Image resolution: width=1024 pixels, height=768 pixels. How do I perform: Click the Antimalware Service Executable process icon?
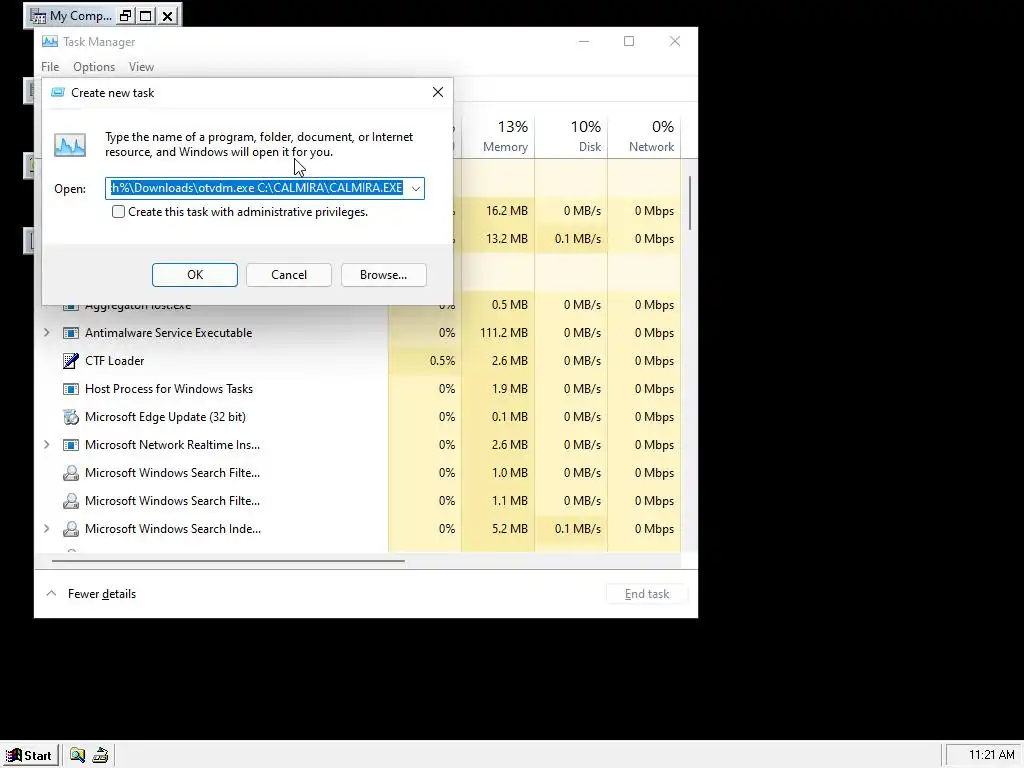click(71, 333)
